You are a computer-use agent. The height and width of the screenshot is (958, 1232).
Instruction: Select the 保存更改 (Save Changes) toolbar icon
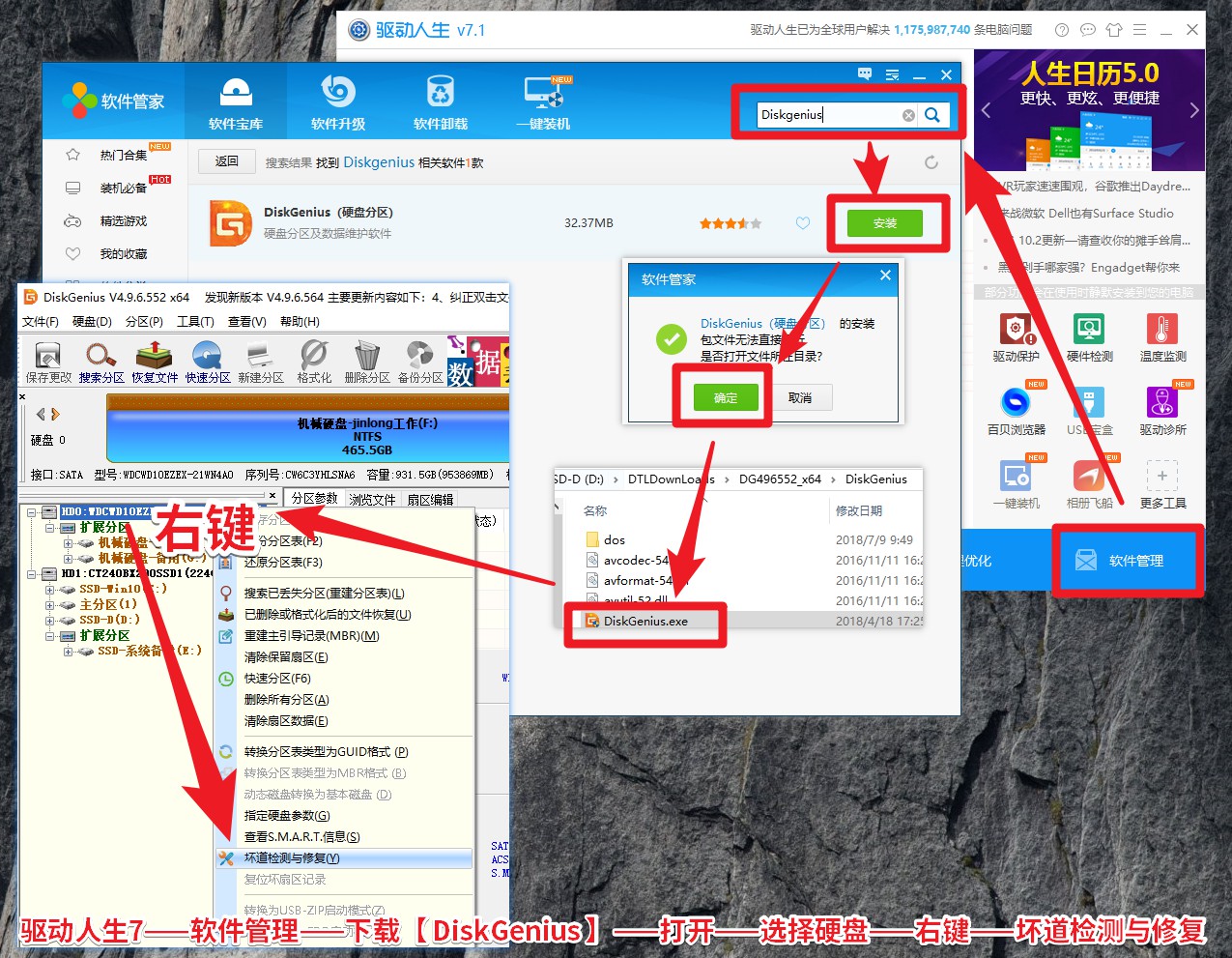(x=46, y=358)
